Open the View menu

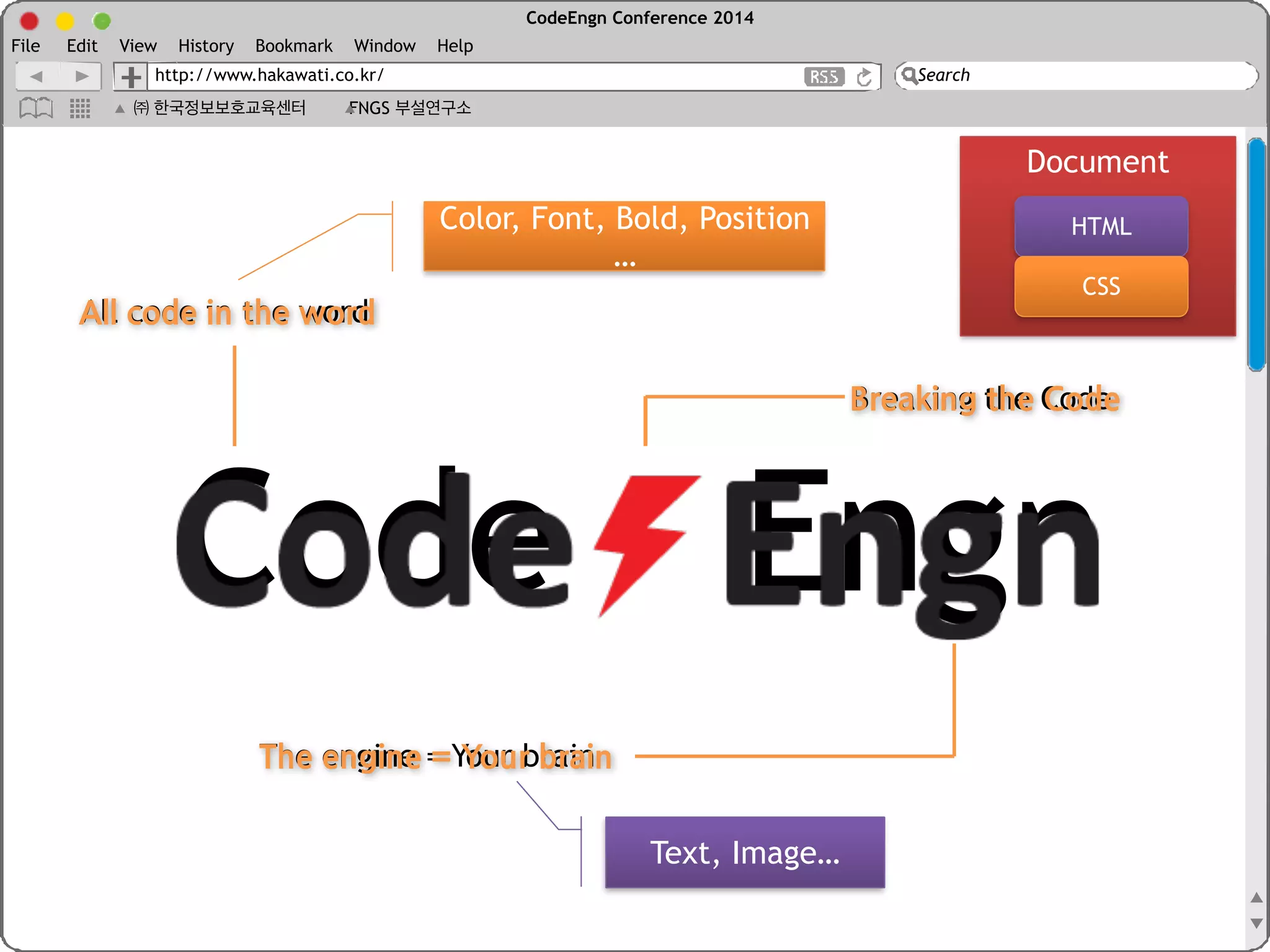(x=138, y=46)
